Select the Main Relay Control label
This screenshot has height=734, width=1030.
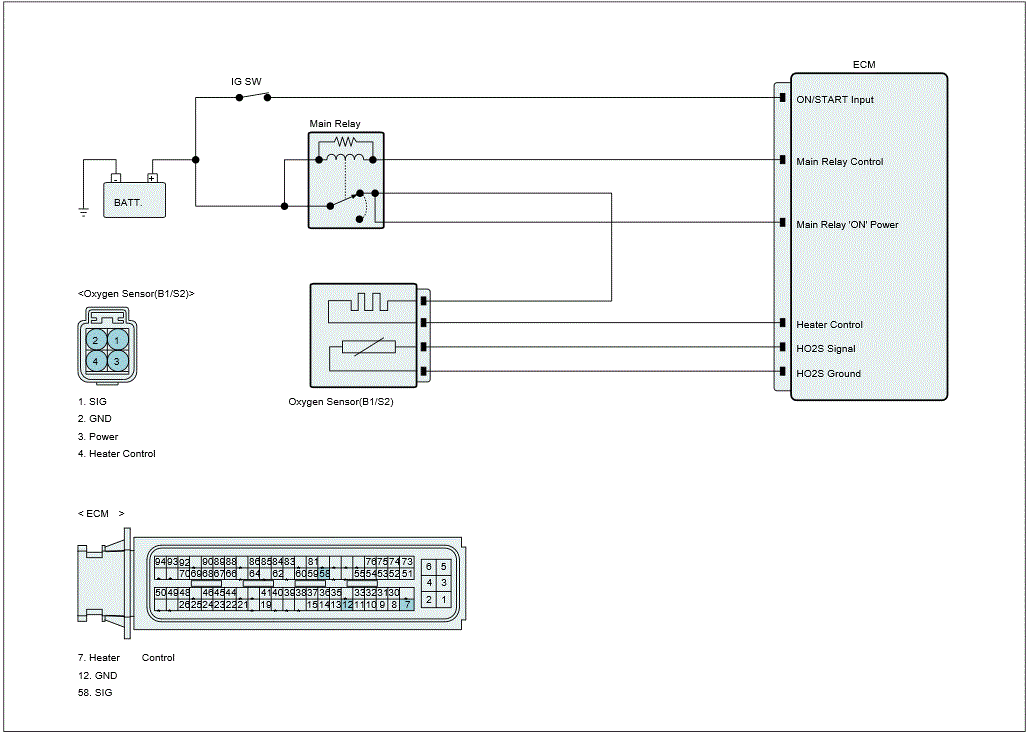(x=839, y=162)
